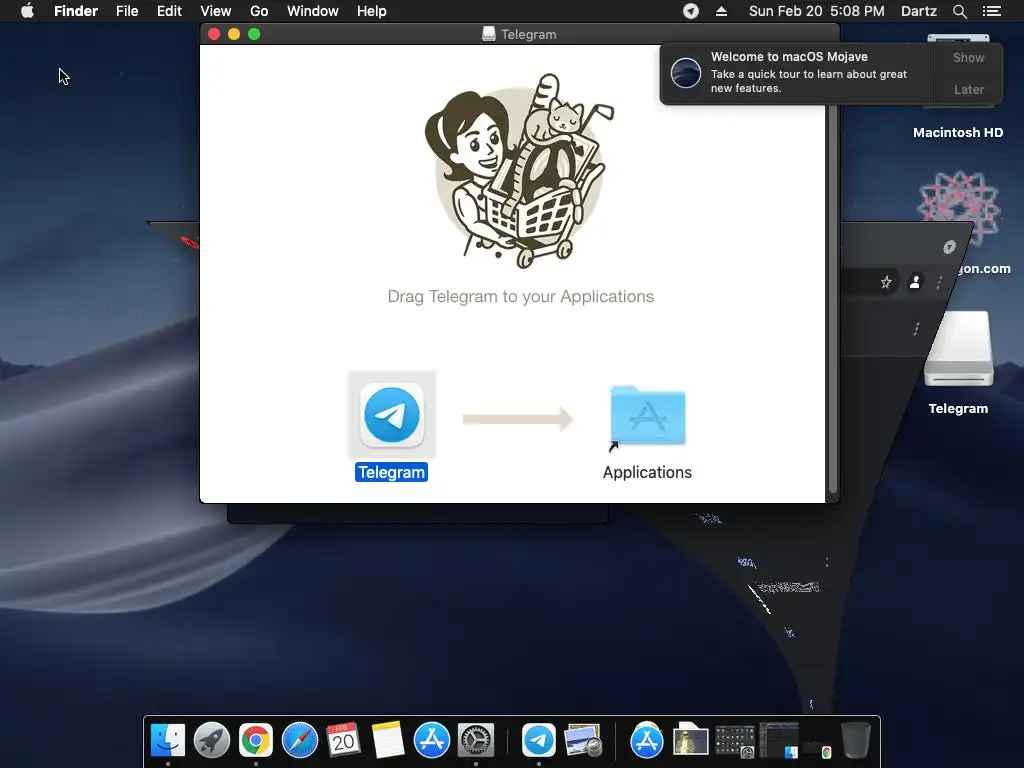The width and height of the screenshot is (1024, 768).
Task: Open the Finder menu
Action: [76, 11]
